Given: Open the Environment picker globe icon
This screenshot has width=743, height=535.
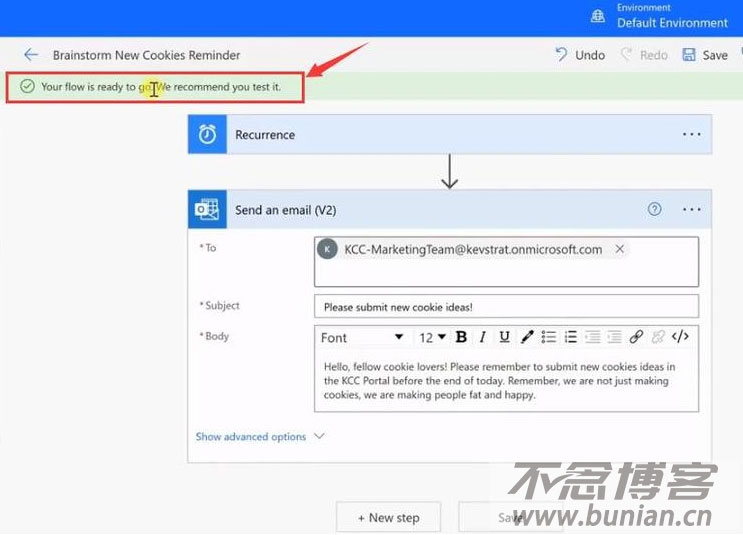Looking at the screenshot, I should pos(598,16).
